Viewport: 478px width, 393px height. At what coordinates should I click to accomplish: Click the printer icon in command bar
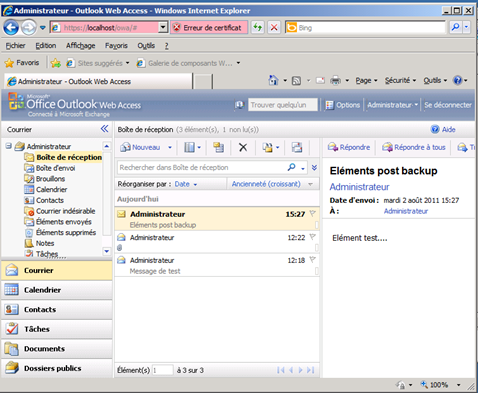[x=335, y=81]
